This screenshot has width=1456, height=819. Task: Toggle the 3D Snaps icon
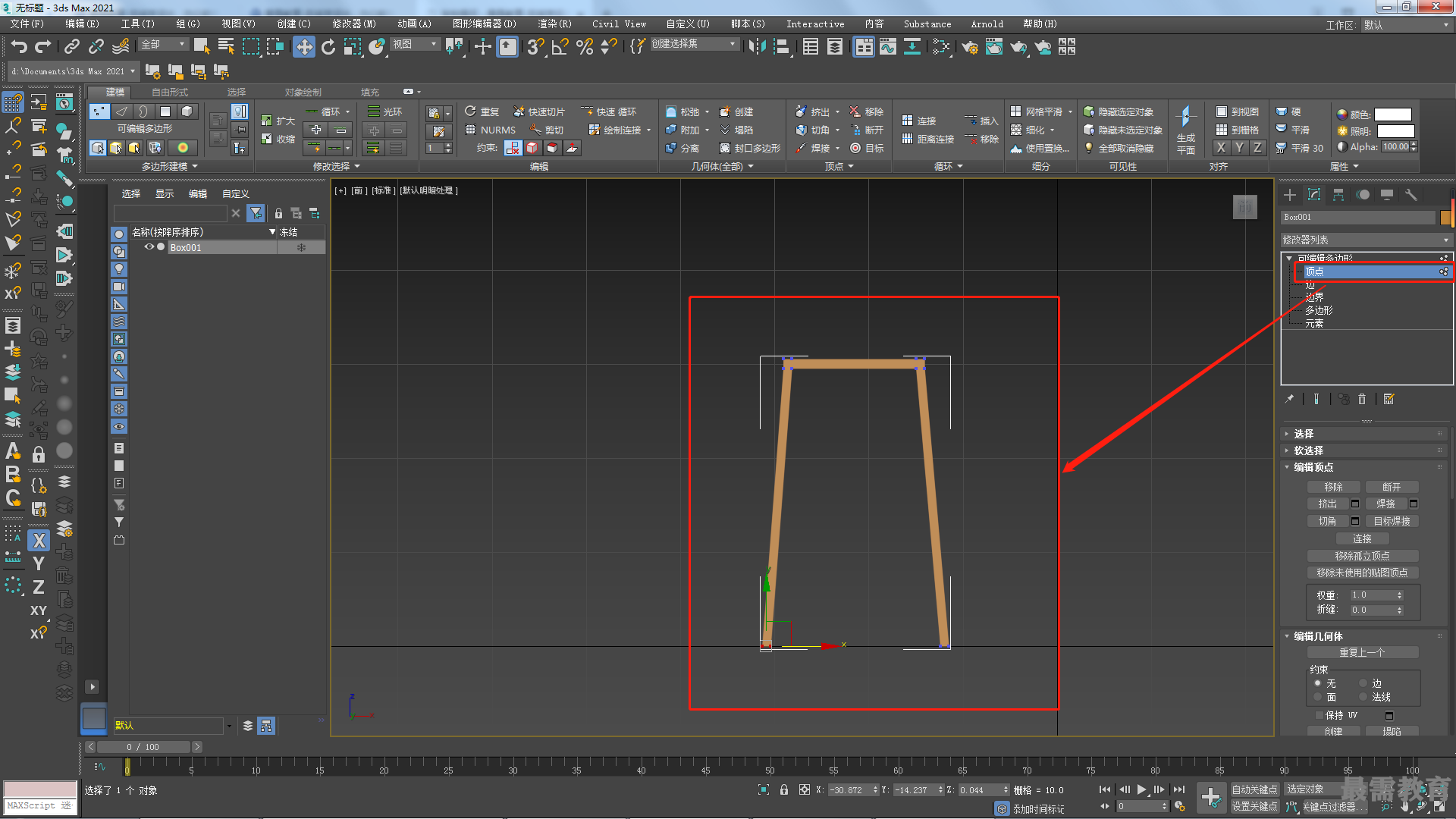pos(535,47)
